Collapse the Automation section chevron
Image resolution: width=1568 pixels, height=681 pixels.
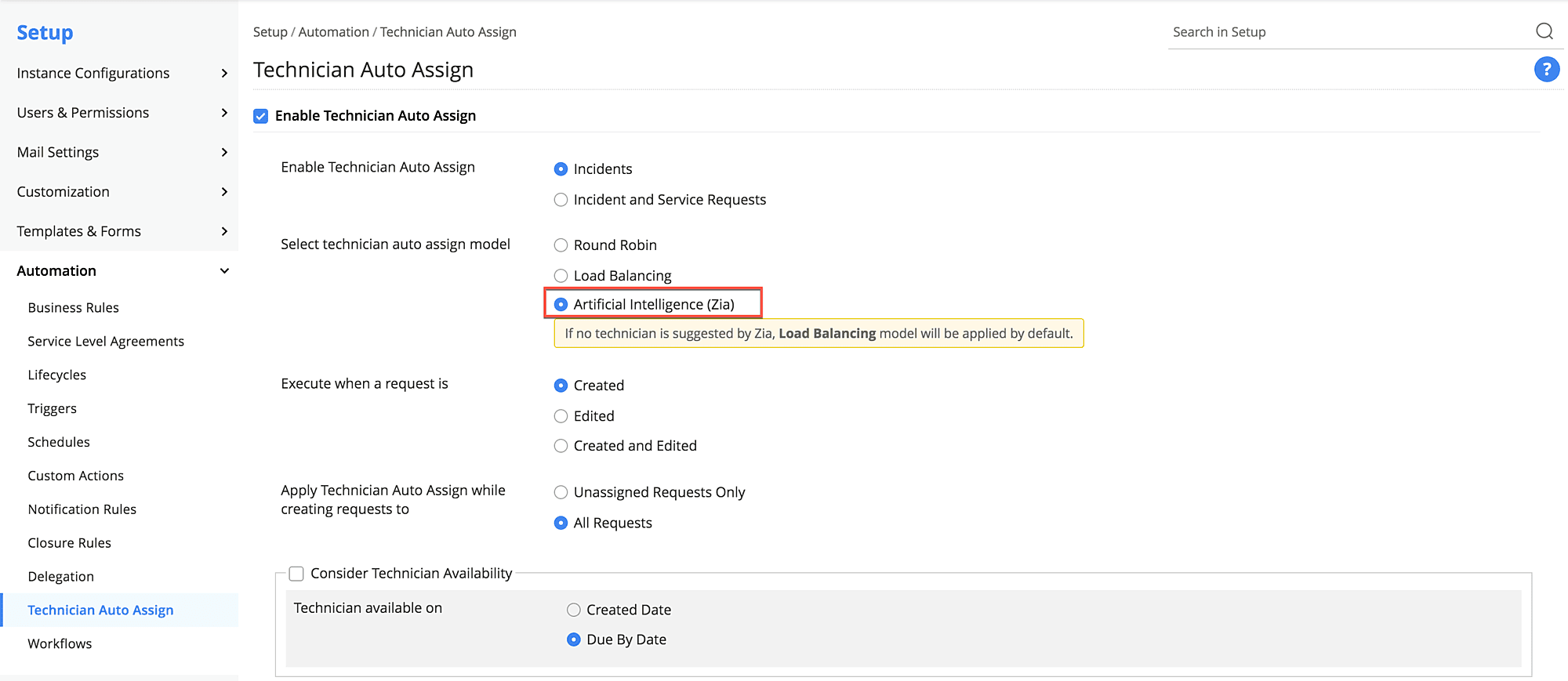224,271
